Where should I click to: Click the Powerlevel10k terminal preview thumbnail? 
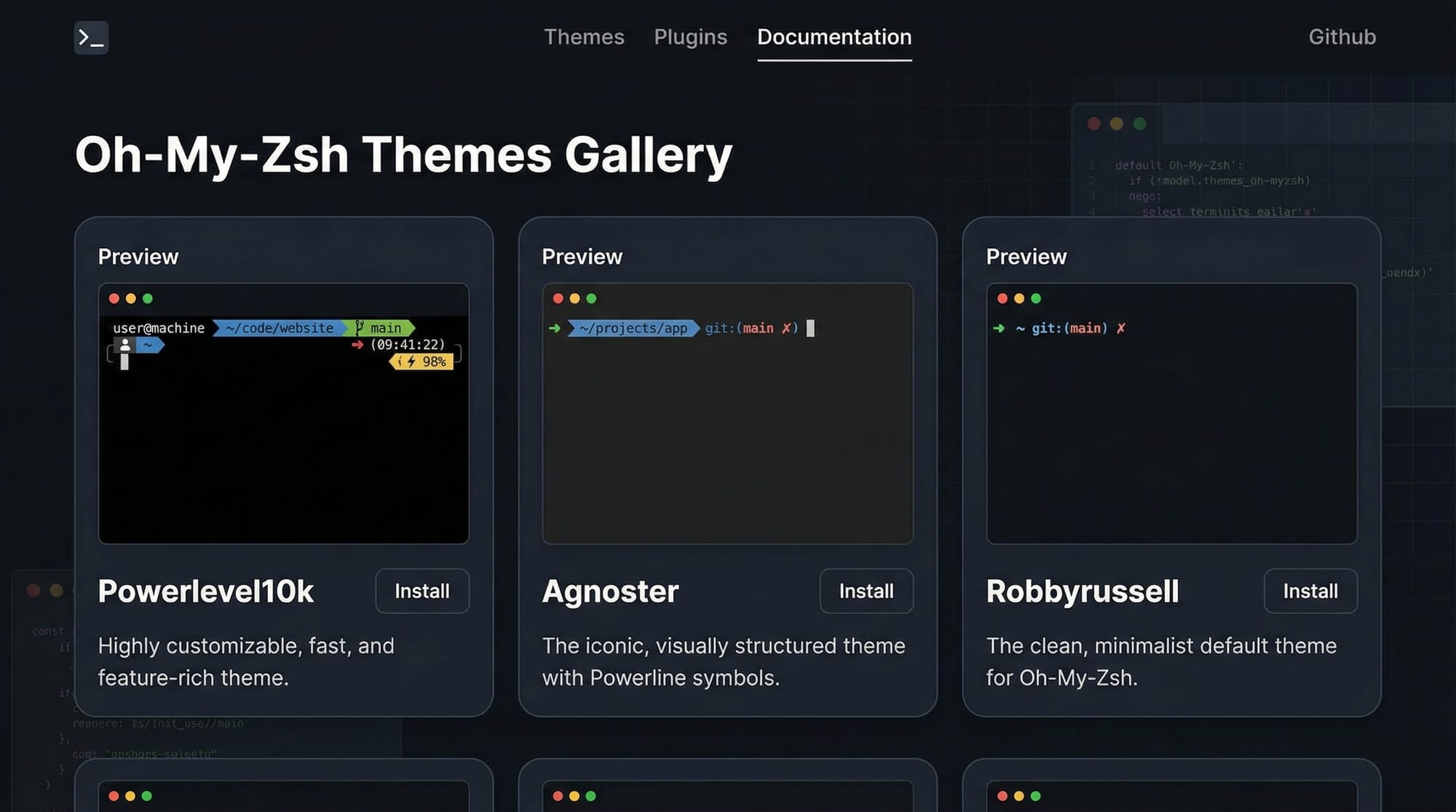click(x=284, y=437)
